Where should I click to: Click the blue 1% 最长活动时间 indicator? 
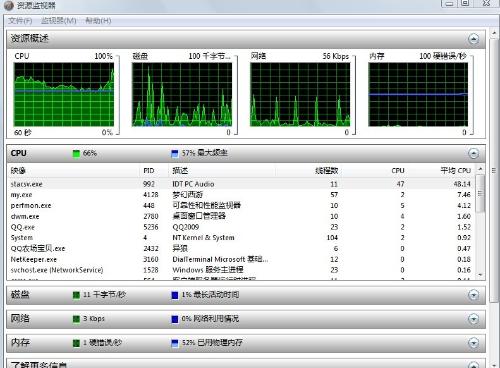pos(175,295)
